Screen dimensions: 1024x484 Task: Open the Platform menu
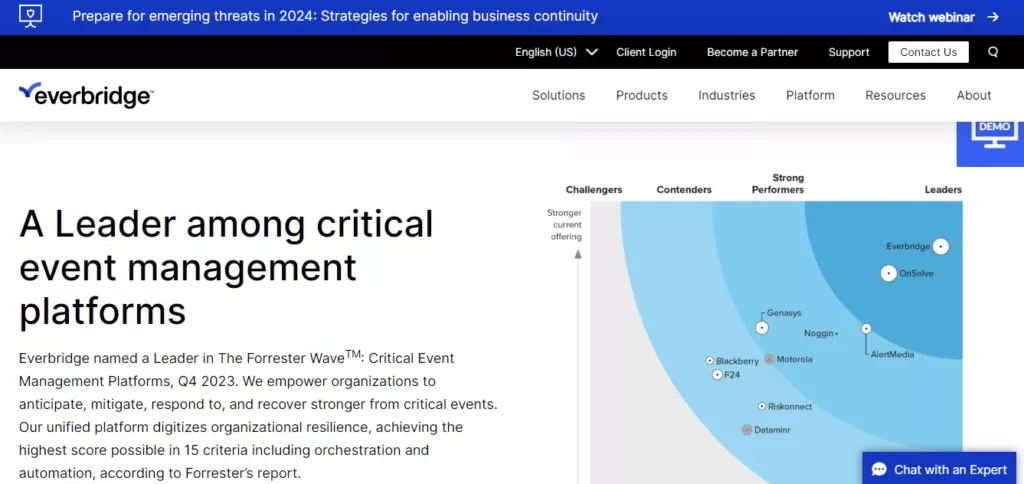tap(810, 95)
